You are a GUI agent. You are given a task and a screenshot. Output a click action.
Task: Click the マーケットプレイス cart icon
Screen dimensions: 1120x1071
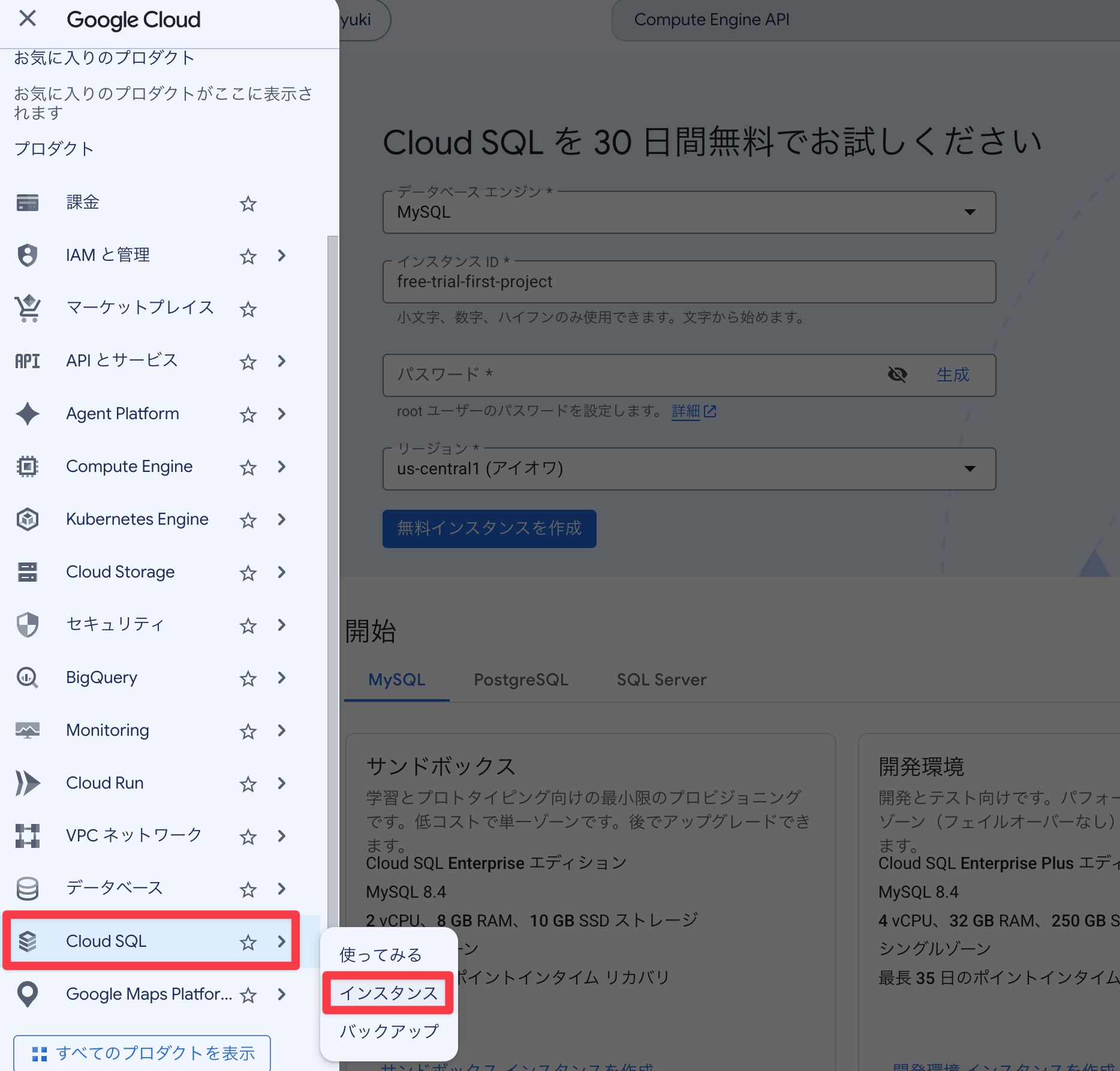(28, 308)
